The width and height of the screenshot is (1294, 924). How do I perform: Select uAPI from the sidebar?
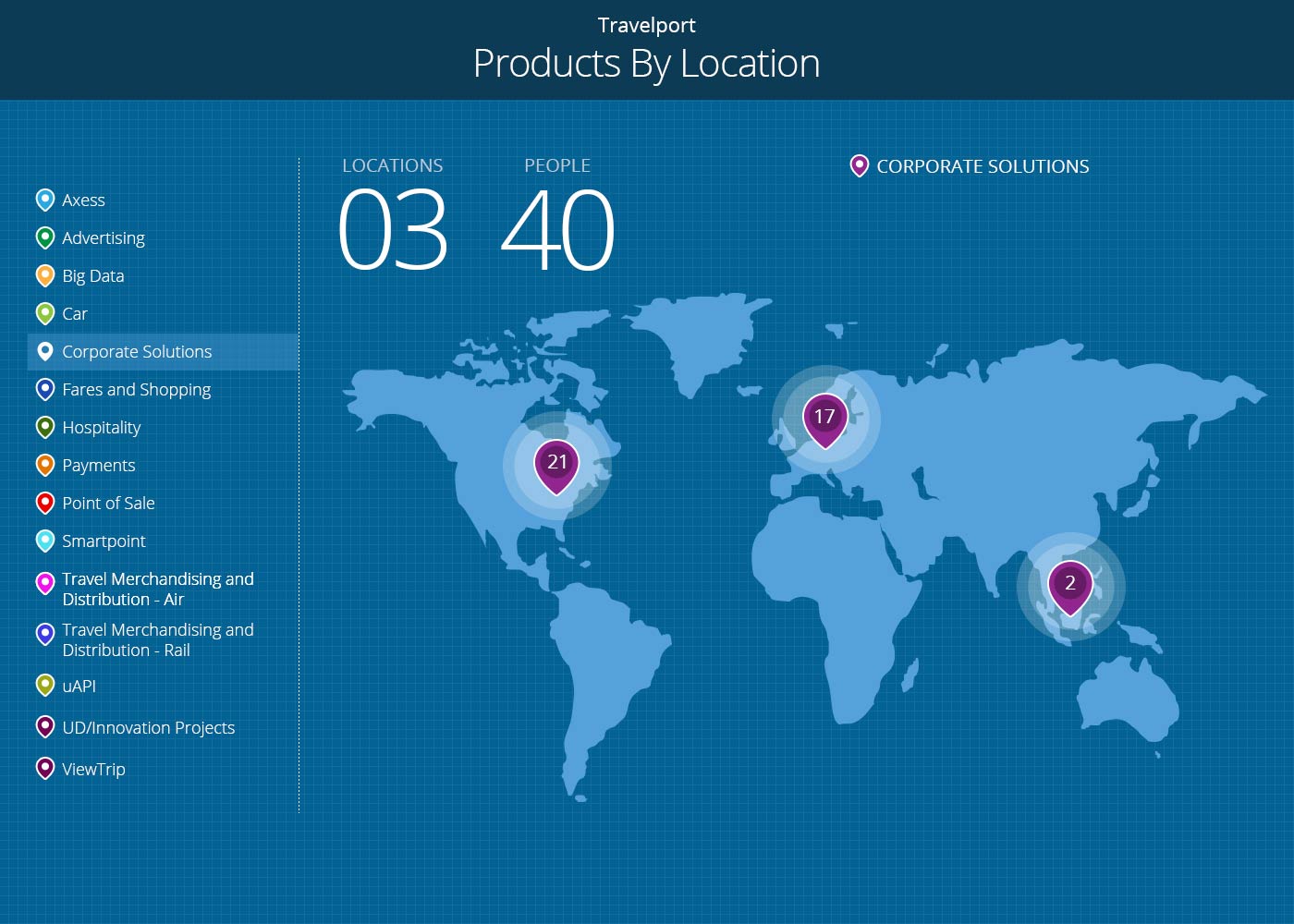click(79, 686)
